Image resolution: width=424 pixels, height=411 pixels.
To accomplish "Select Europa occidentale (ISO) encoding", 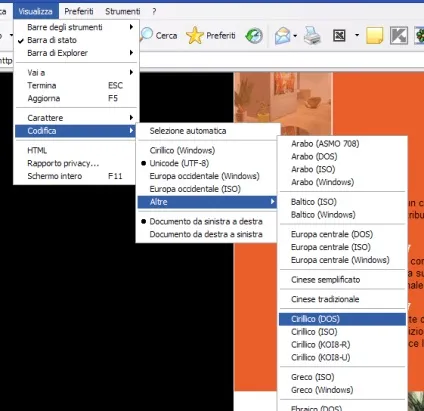I will click(x=207, y=189).
